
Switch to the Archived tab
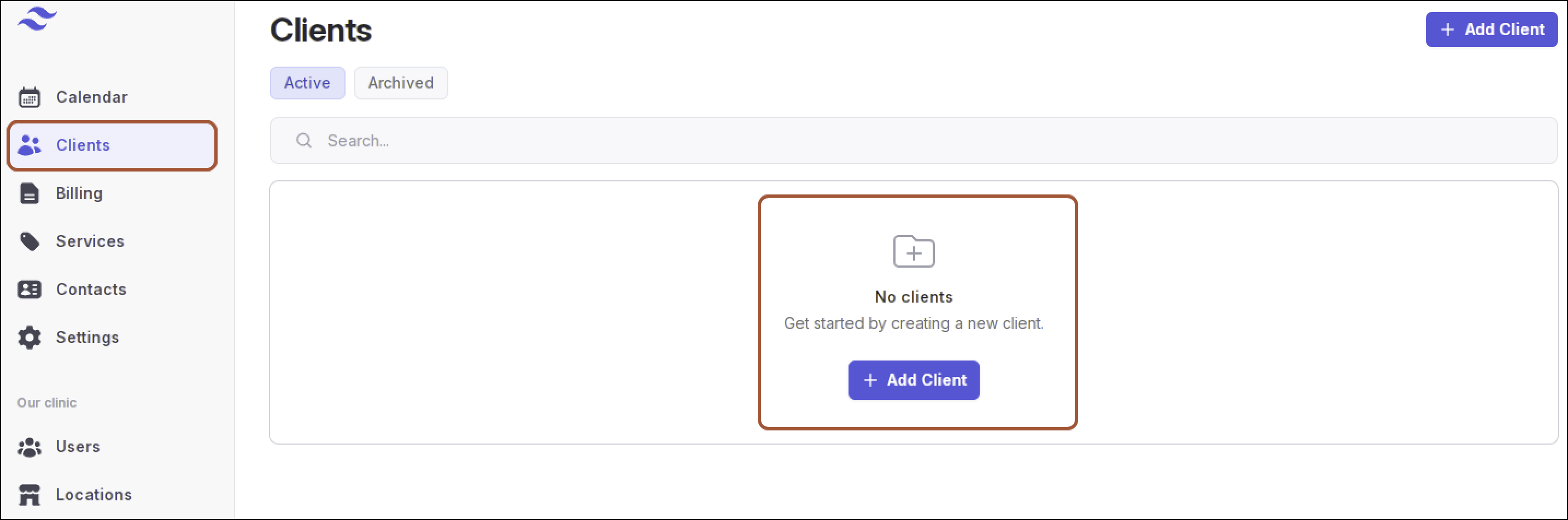[401, 82]
